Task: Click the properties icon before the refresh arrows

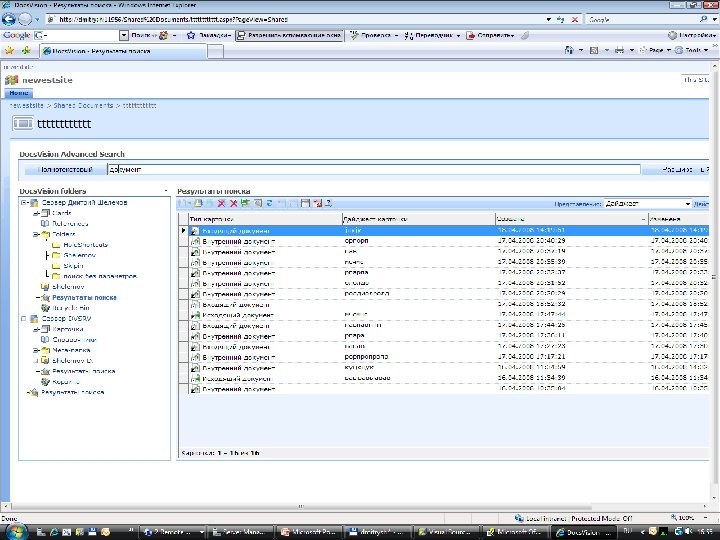Action: tap(258, 203)
